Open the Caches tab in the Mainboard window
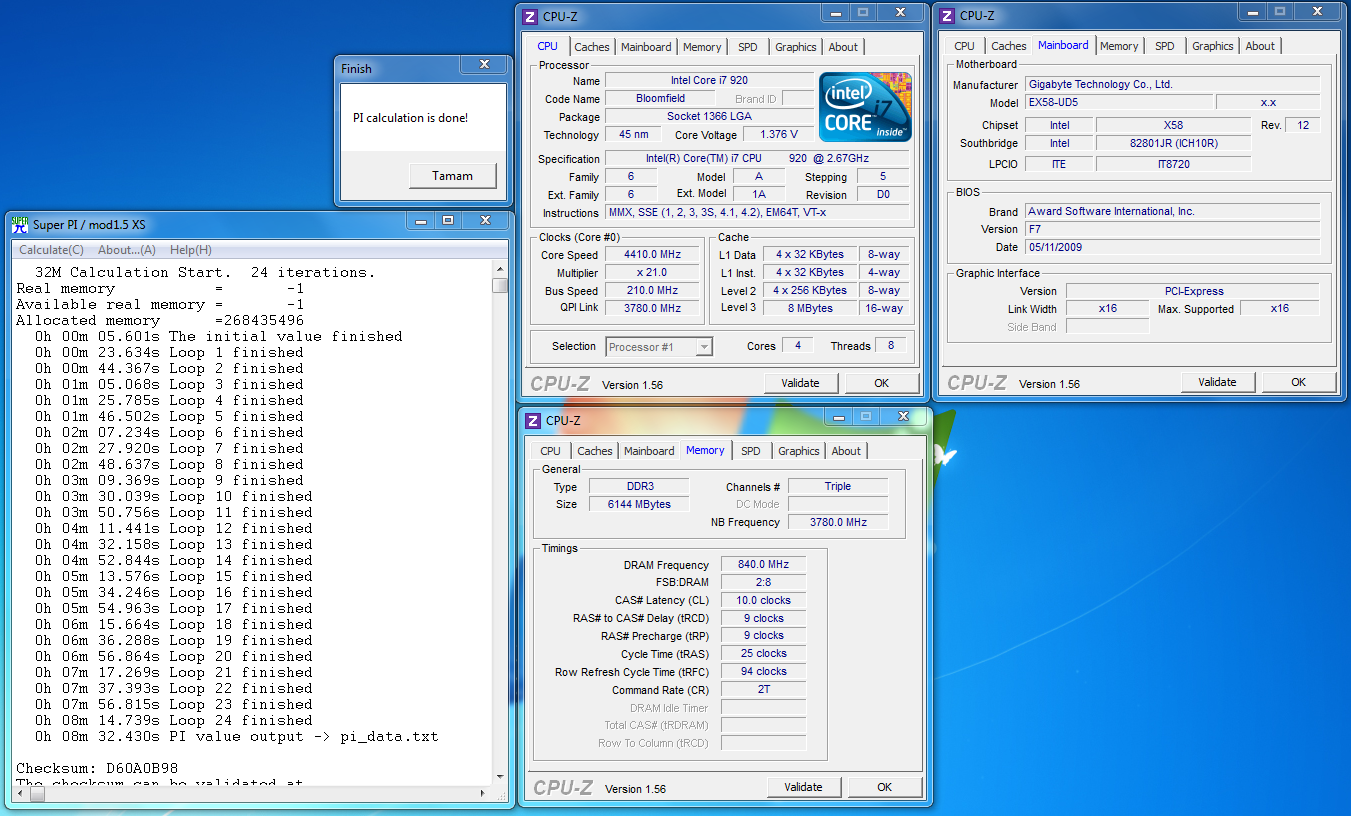Screen dimensions: 1351x816 (x=1009, y=46)
